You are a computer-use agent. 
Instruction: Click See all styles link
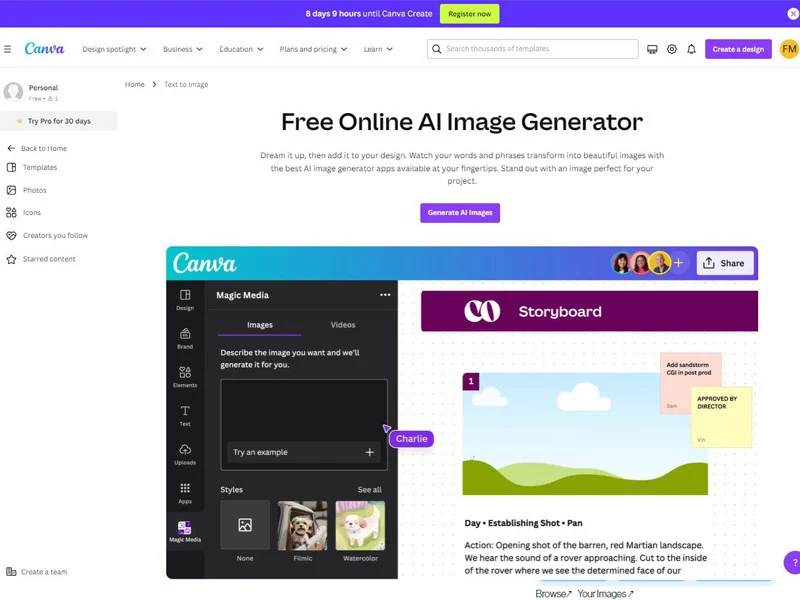coord(369,490)
